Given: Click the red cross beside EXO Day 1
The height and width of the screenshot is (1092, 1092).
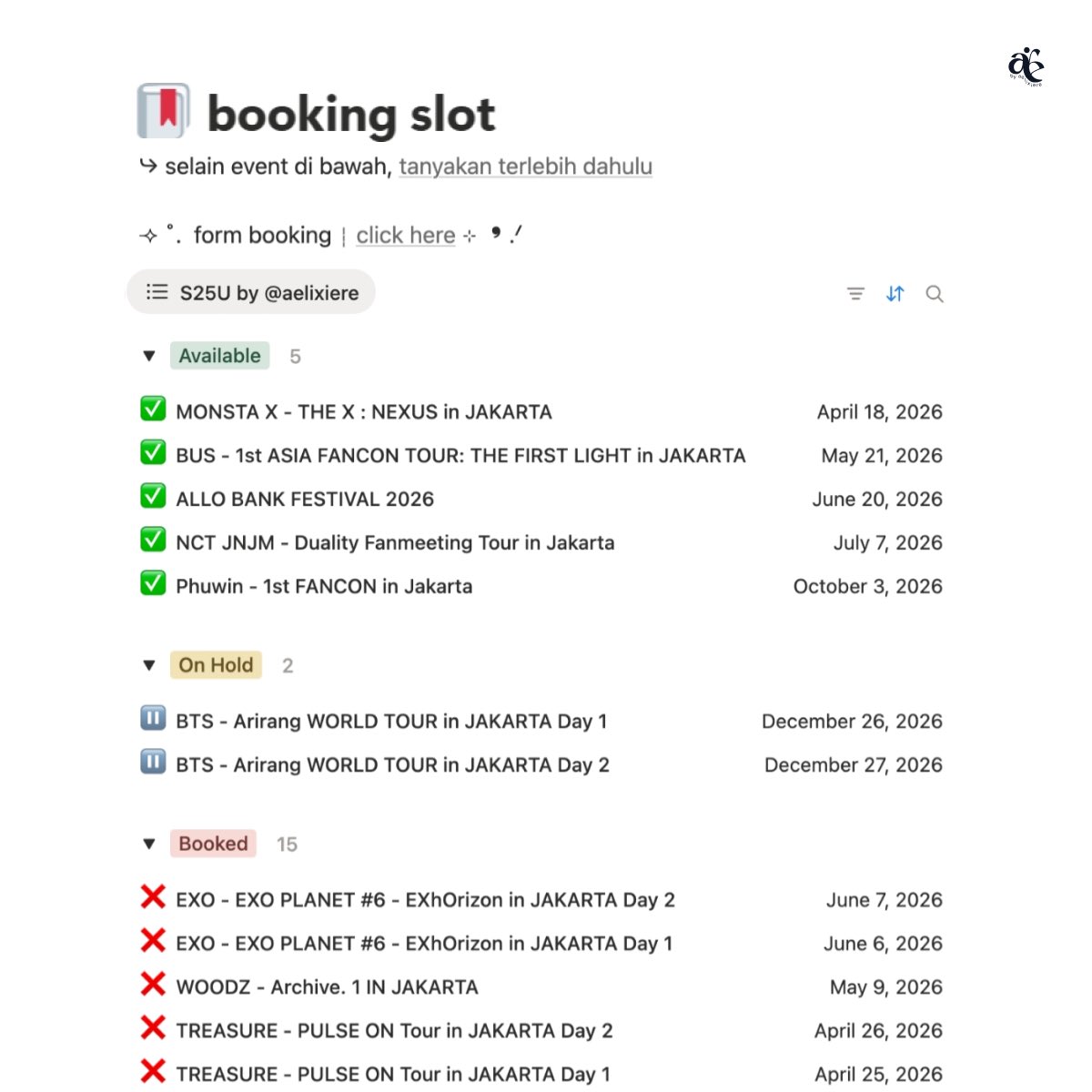Looking at the screenshot, I should (153, 941).
